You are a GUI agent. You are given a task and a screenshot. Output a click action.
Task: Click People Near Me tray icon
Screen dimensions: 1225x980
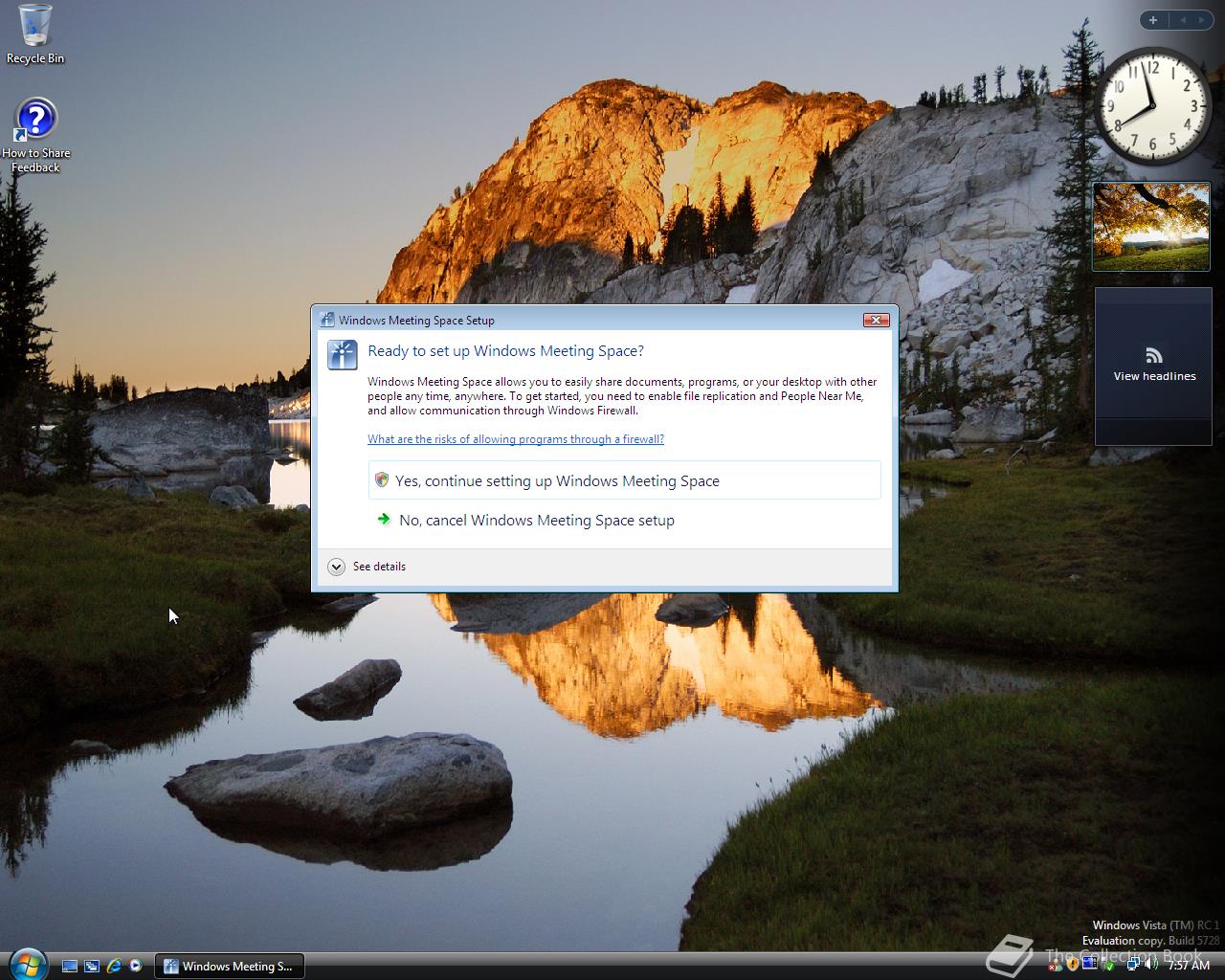click(1055, 966)
